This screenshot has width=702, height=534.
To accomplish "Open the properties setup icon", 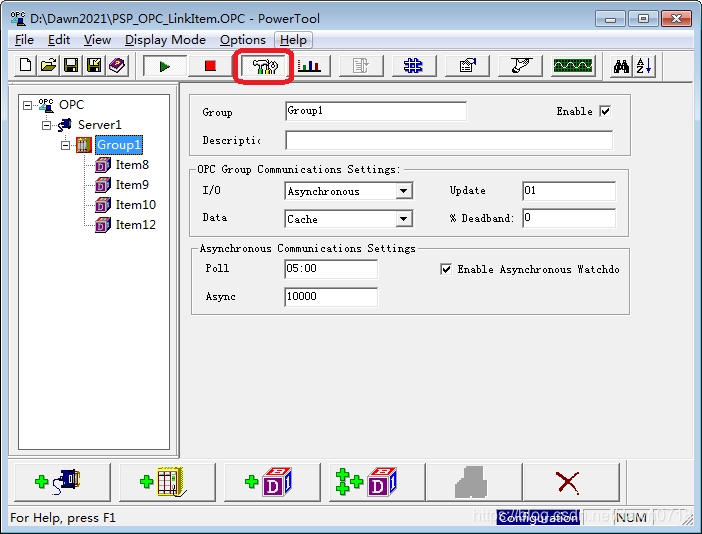I will tap(467, 66).
